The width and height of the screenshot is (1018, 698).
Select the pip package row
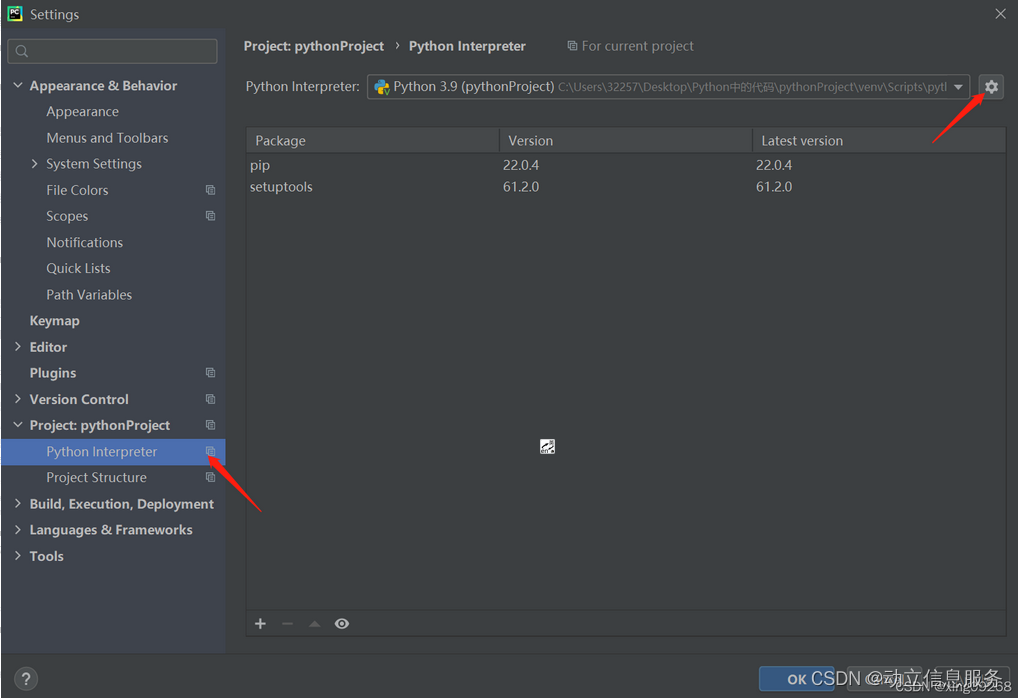point(626,165)
